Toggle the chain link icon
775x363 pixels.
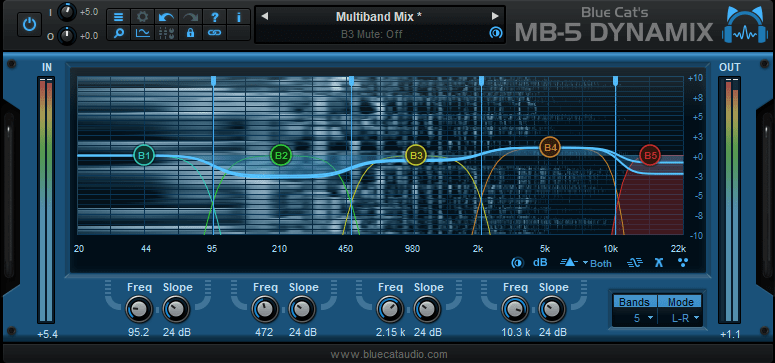point(215,33)
